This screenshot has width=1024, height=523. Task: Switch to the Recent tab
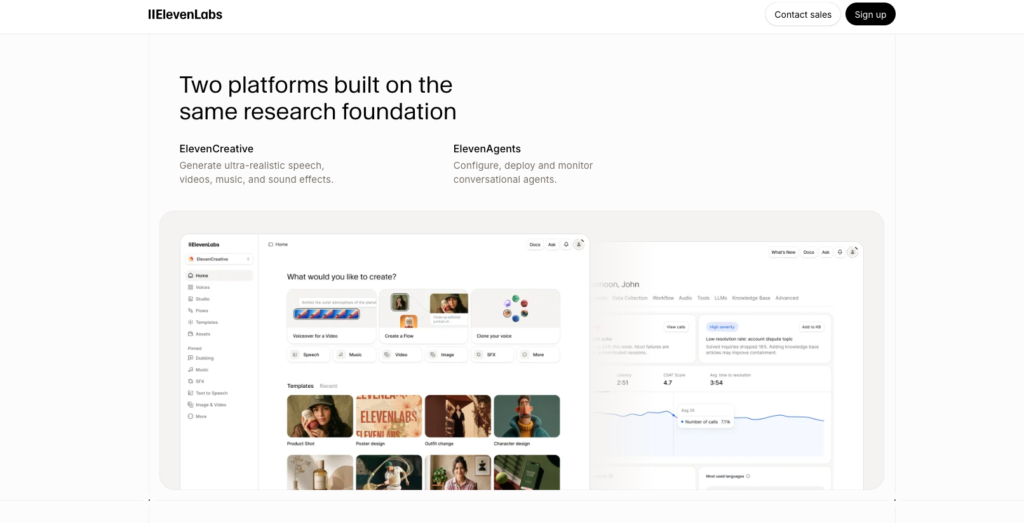tap(328, 386)
